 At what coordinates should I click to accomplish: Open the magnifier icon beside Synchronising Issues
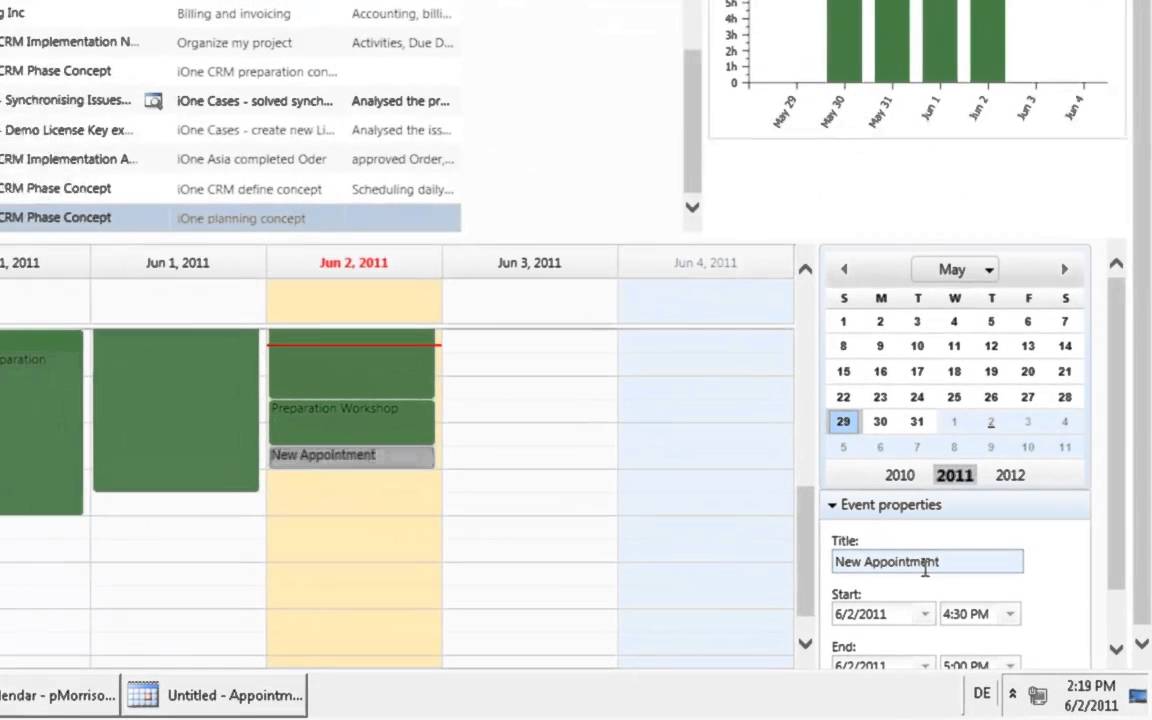(x=153, y=101)
